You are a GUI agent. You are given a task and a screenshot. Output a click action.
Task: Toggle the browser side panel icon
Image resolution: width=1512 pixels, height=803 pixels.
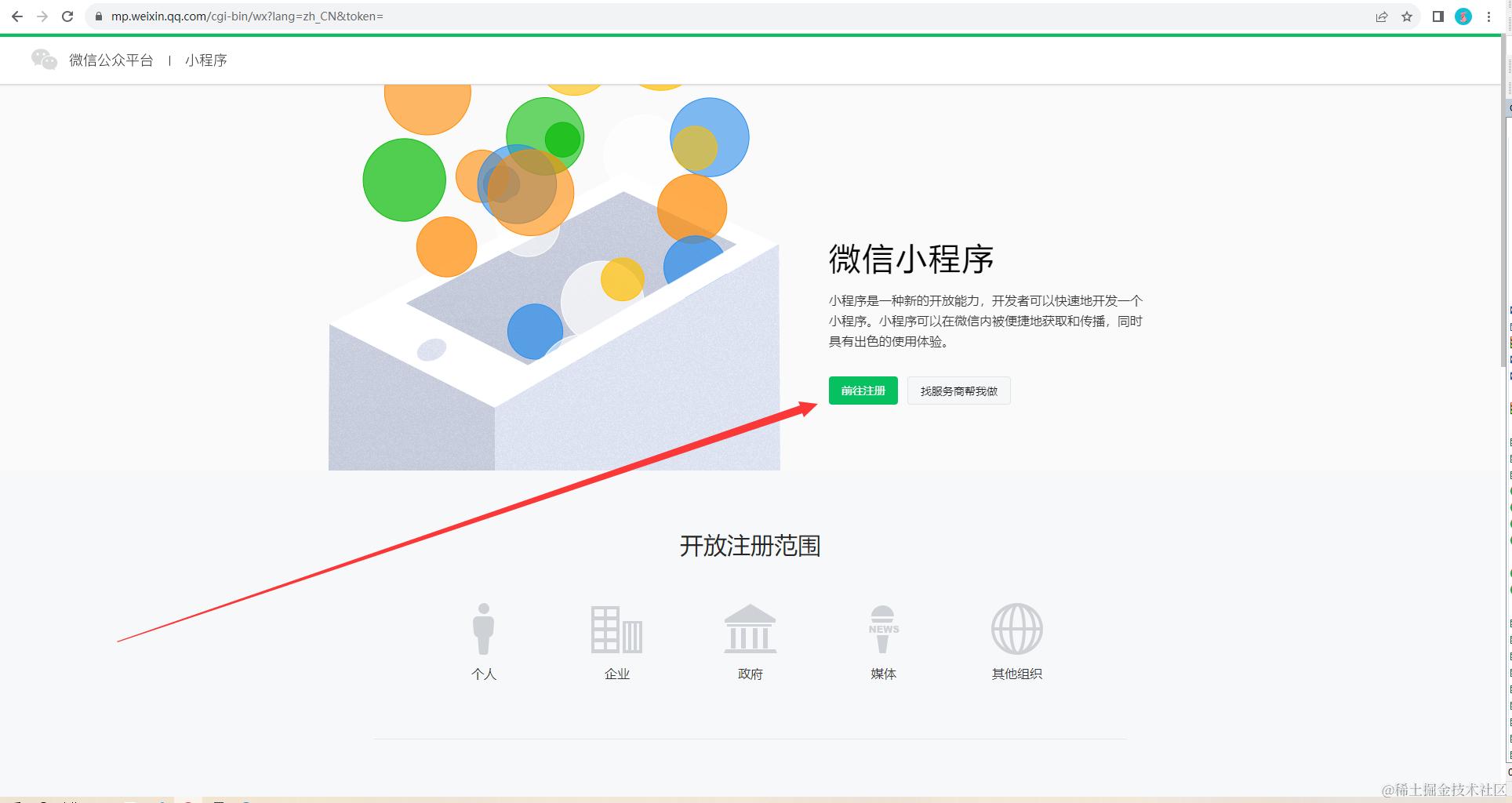click(x=1437, y=16)
